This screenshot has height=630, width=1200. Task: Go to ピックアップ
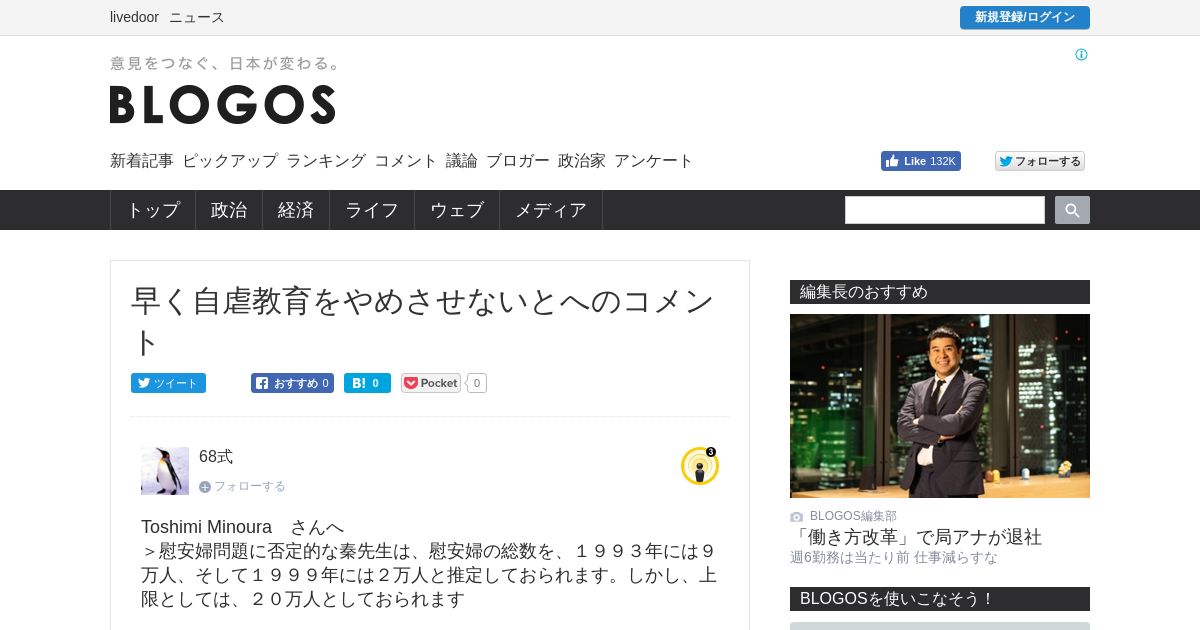(230, 161)
